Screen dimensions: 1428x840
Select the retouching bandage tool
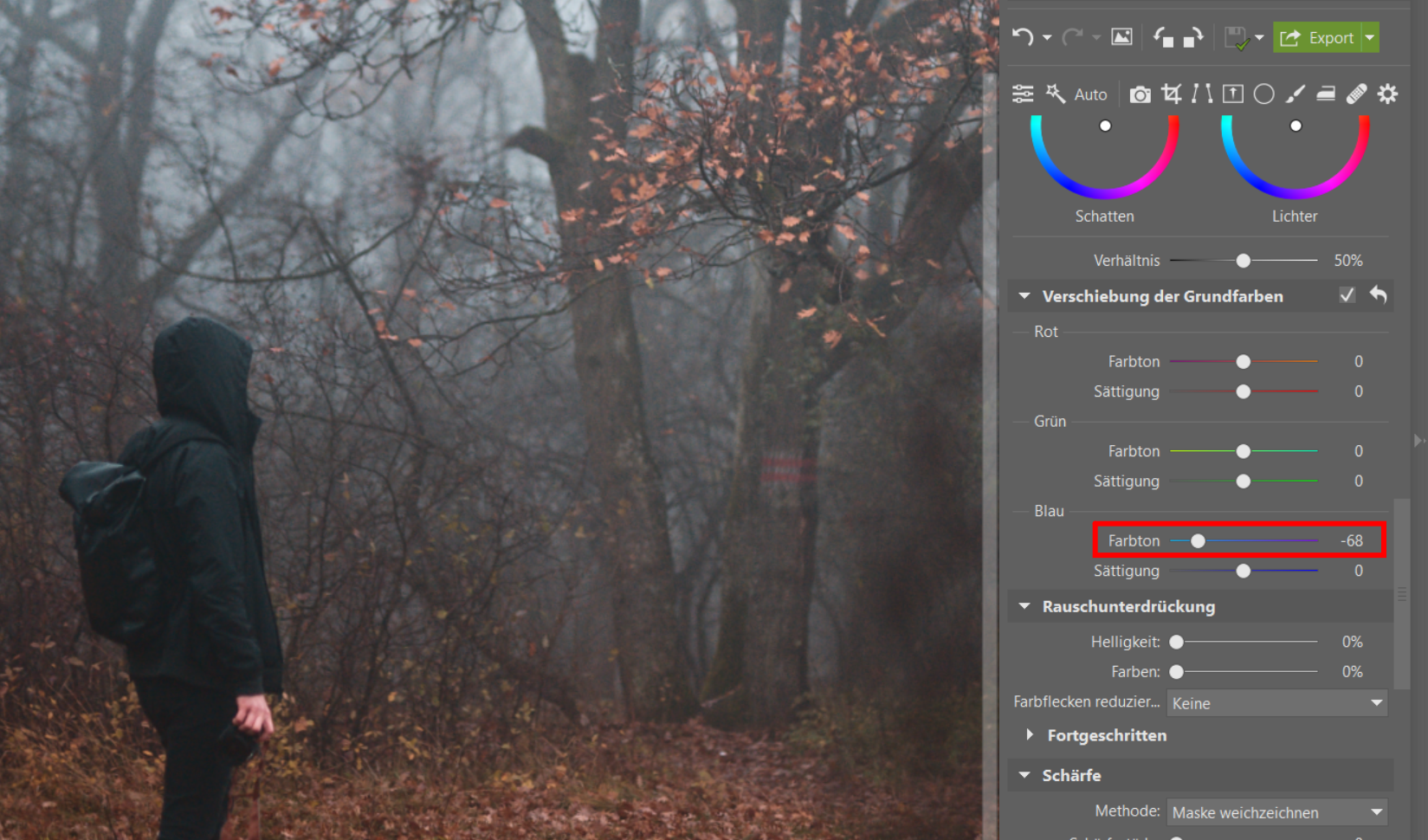pyautogui.click(x=1356, y=94)
